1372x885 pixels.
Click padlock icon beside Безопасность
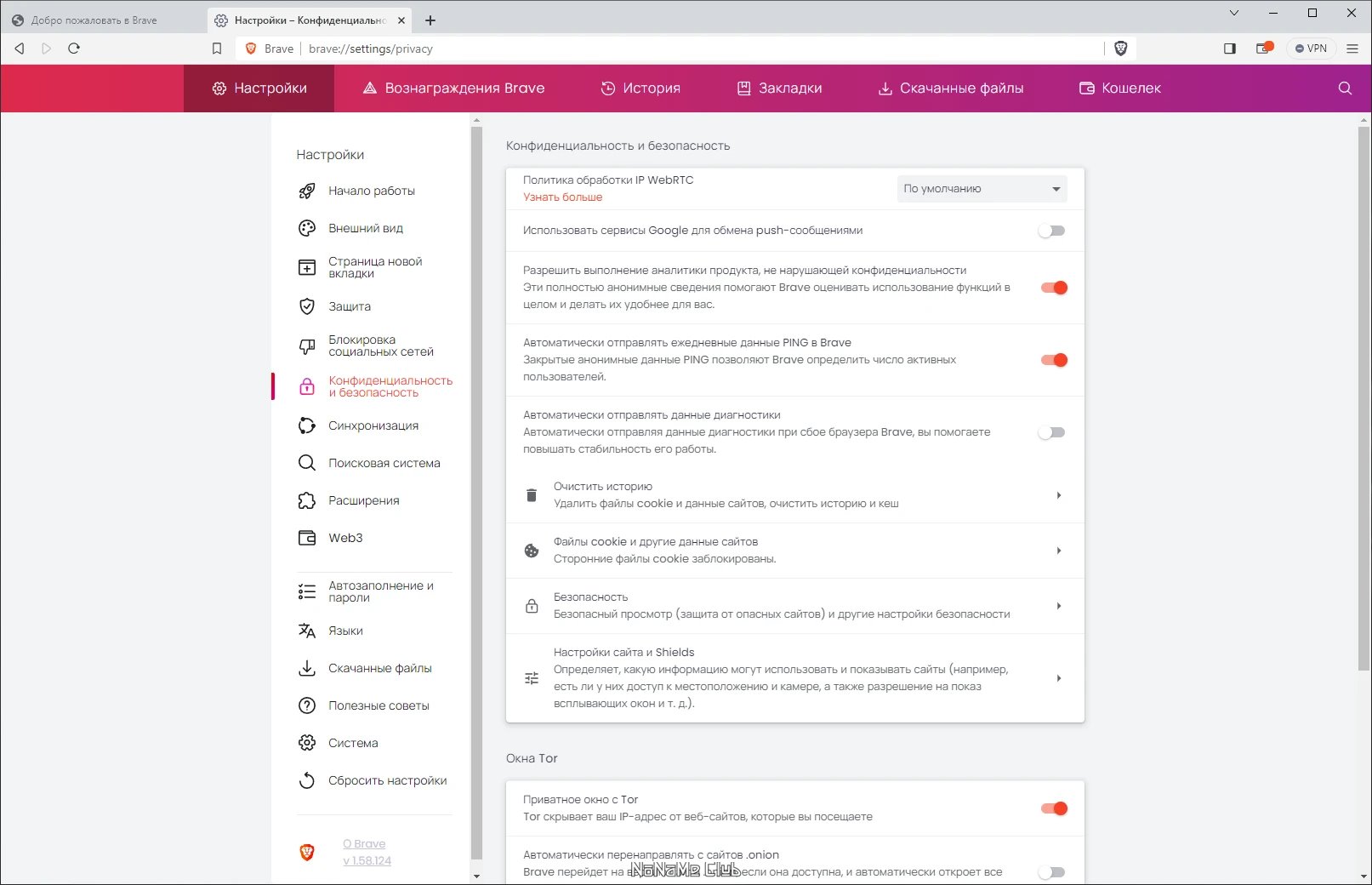pos(532,606)
